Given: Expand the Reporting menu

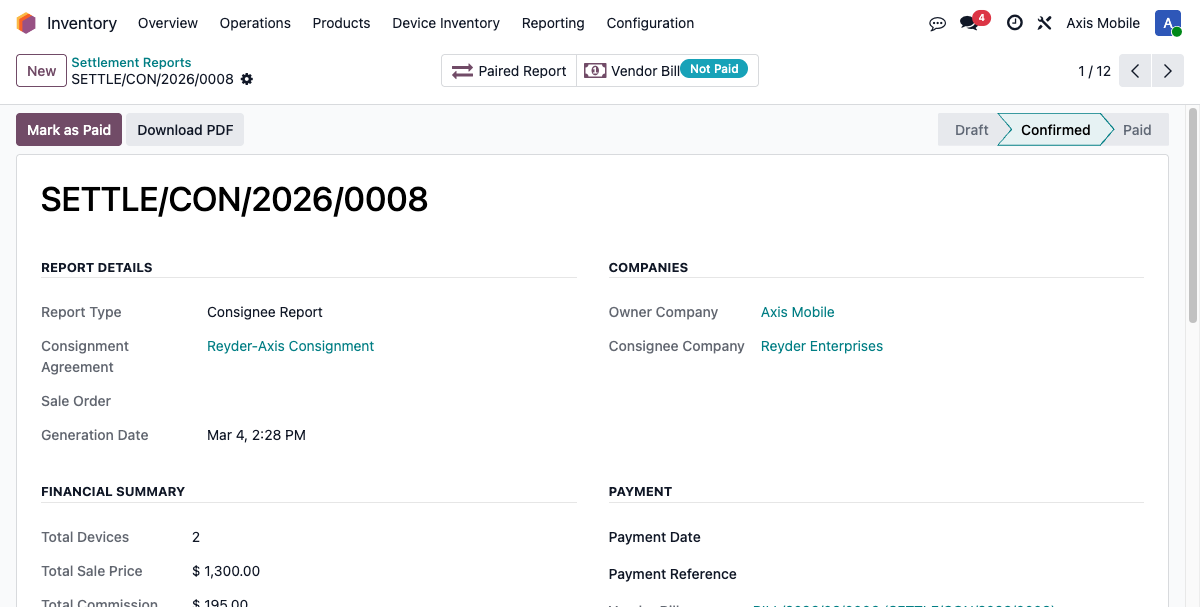Looking at the screenshot, I should click(553, 23).
